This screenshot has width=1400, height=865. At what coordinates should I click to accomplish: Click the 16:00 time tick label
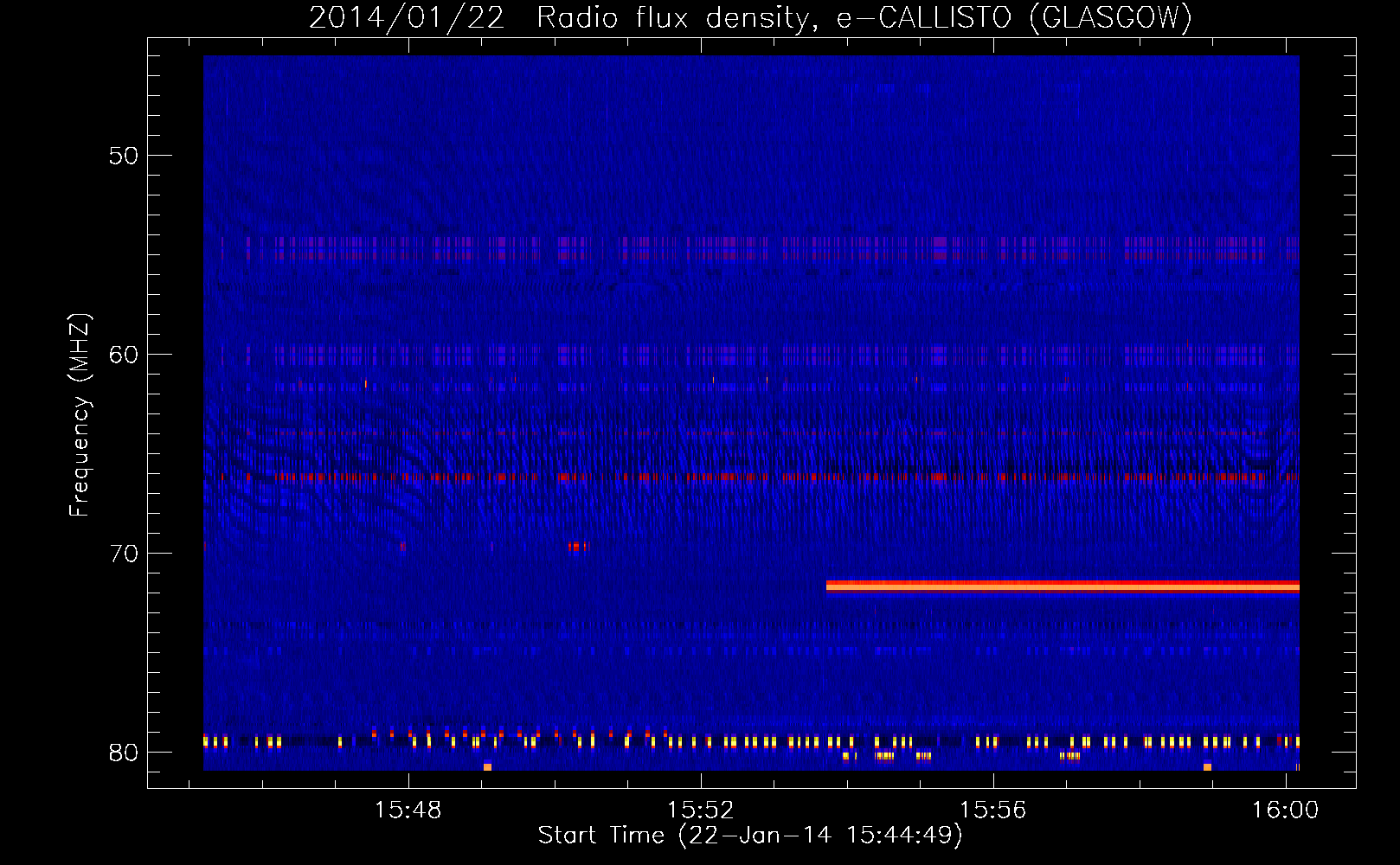coord(1285,811)
